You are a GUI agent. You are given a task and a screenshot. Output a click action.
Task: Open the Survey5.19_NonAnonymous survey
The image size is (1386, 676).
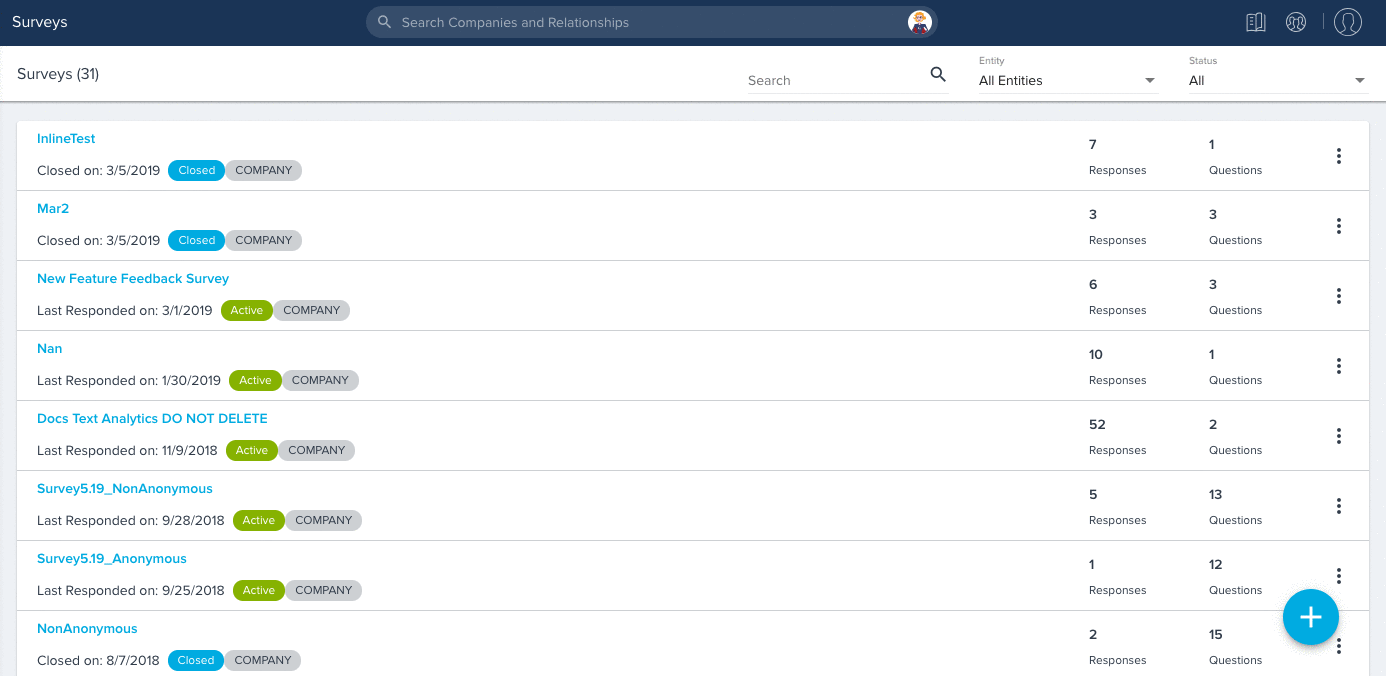(125, 489)
